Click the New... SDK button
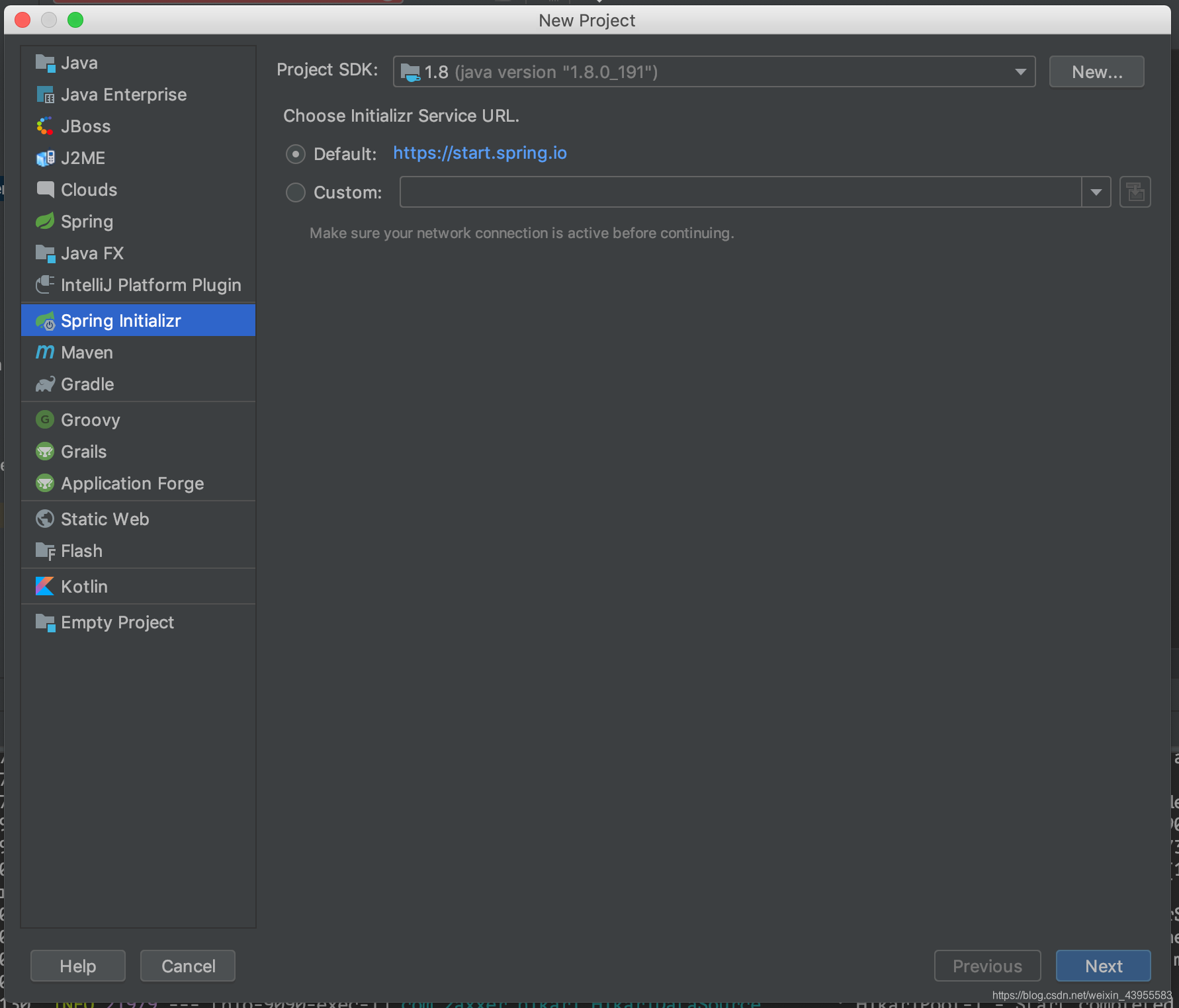 [x=1097, y=71]
